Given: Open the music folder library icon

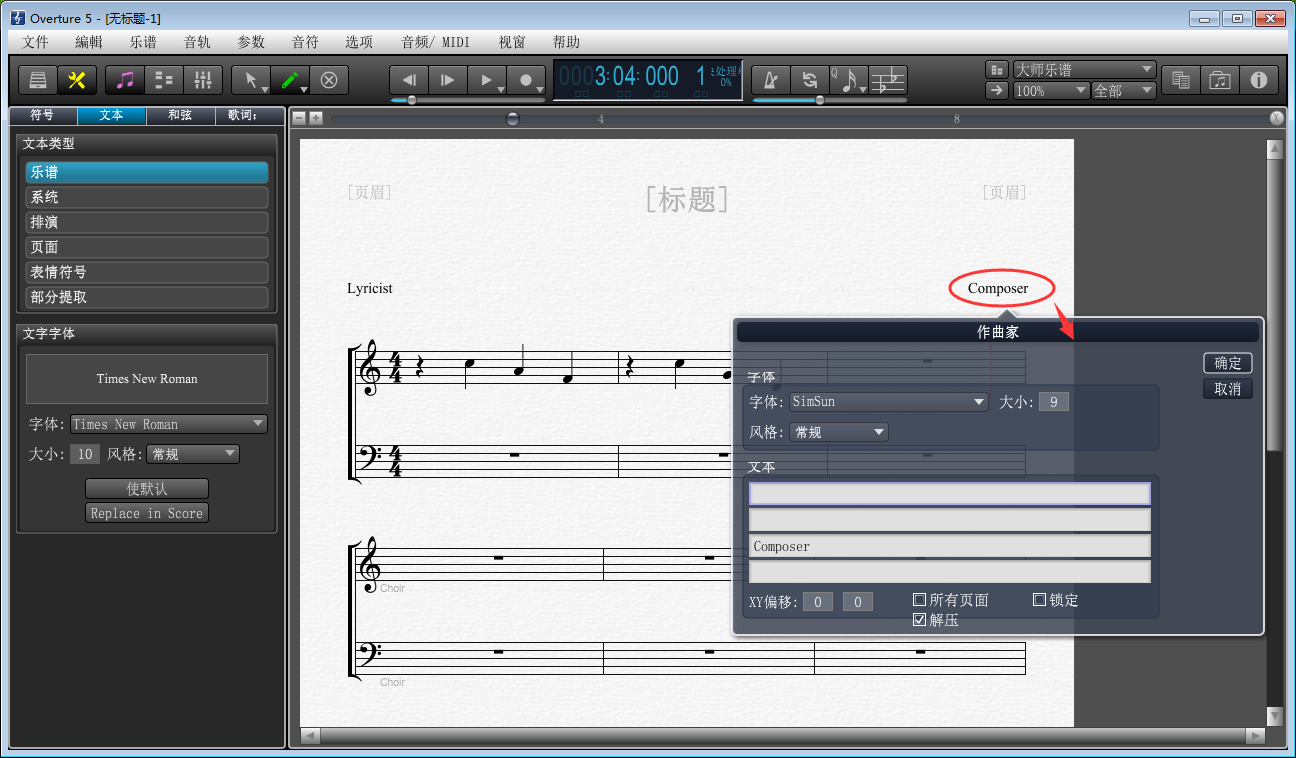Looking at the screenshot, I should pyautogui.click(x=1220, y=80).
